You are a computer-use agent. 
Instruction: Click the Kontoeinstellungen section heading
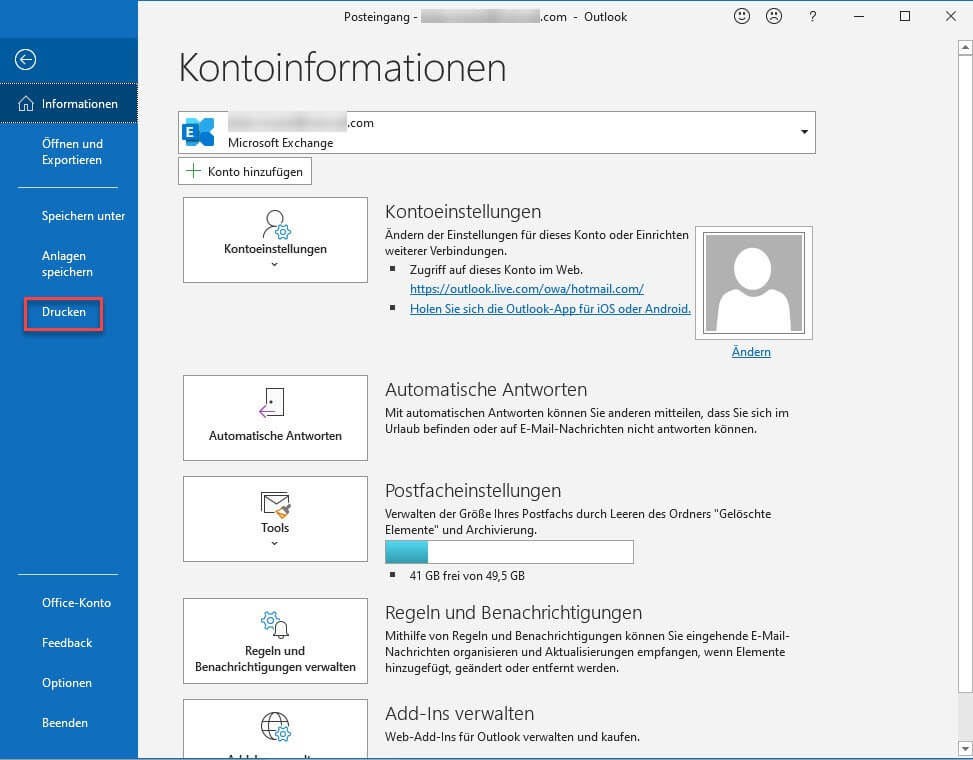click(463, 212)
